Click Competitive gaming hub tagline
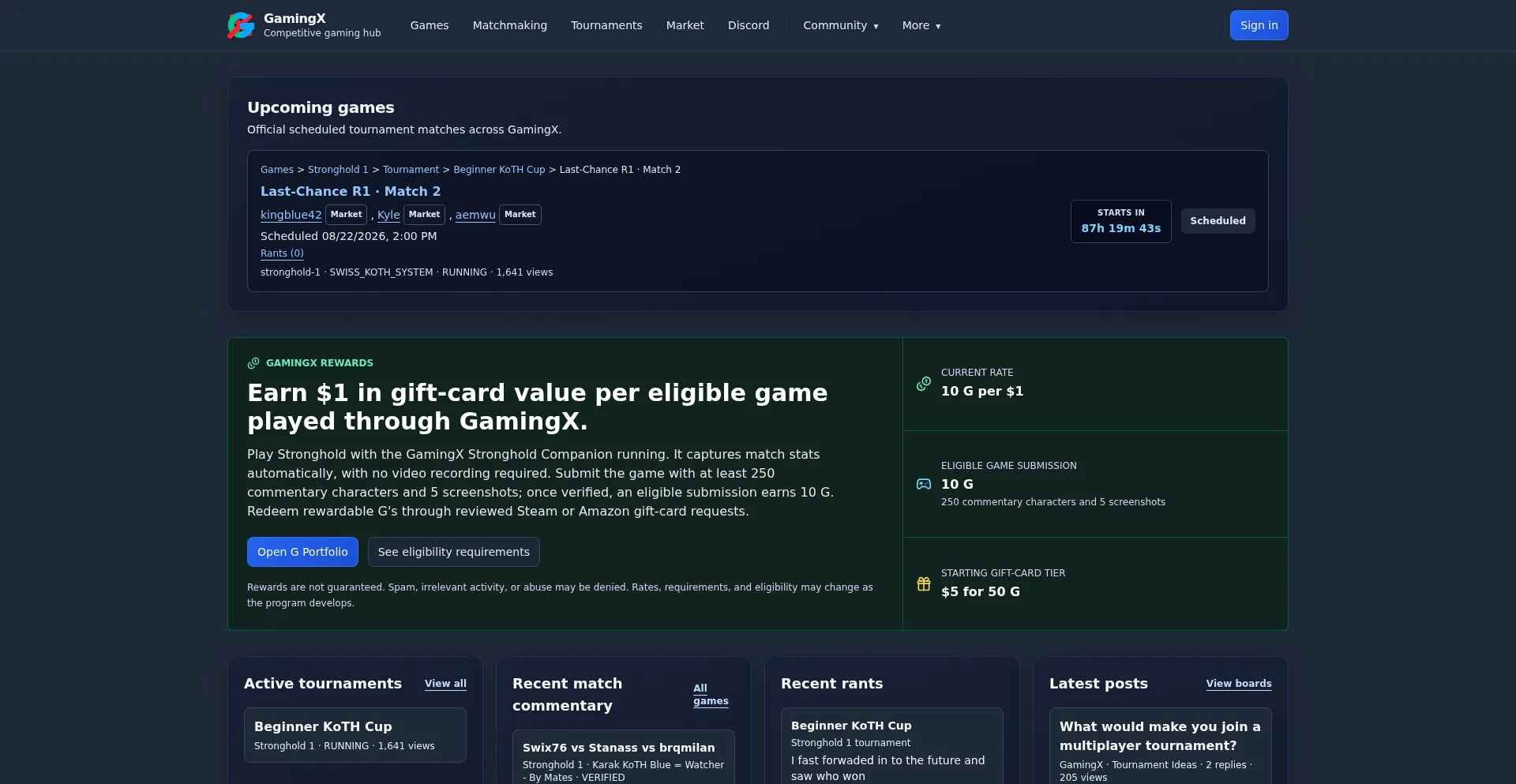1516x784 pixels. [322, 33]
